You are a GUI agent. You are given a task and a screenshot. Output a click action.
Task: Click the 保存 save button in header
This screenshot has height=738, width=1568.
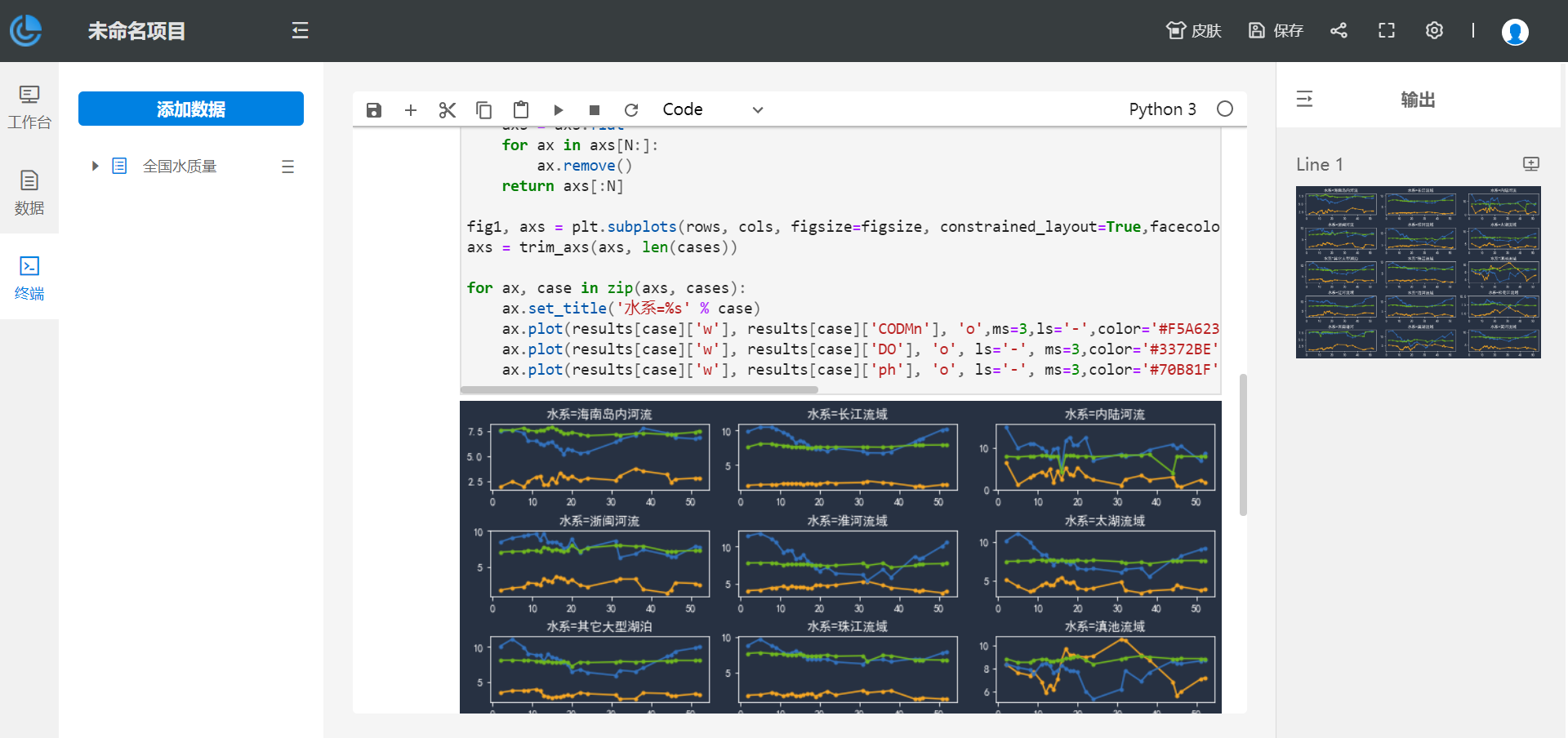tap(1276, 31)
